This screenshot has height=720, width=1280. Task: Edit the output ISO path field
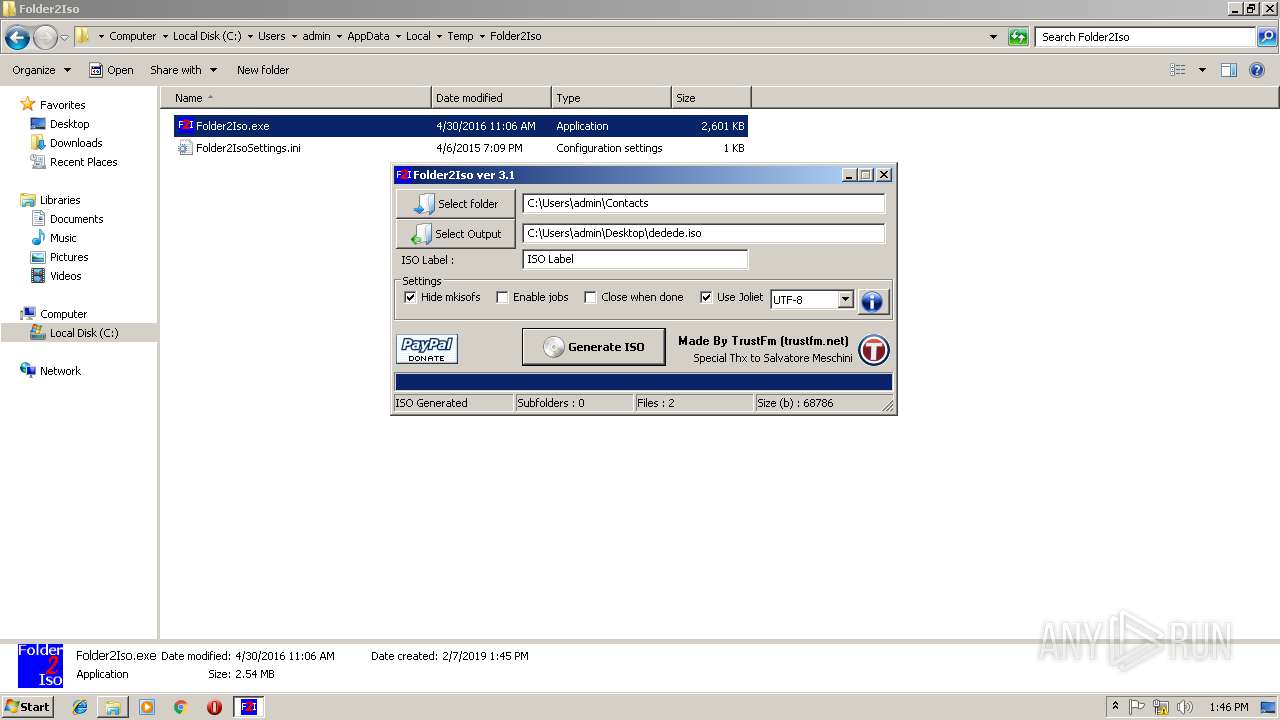coord(703,233)
